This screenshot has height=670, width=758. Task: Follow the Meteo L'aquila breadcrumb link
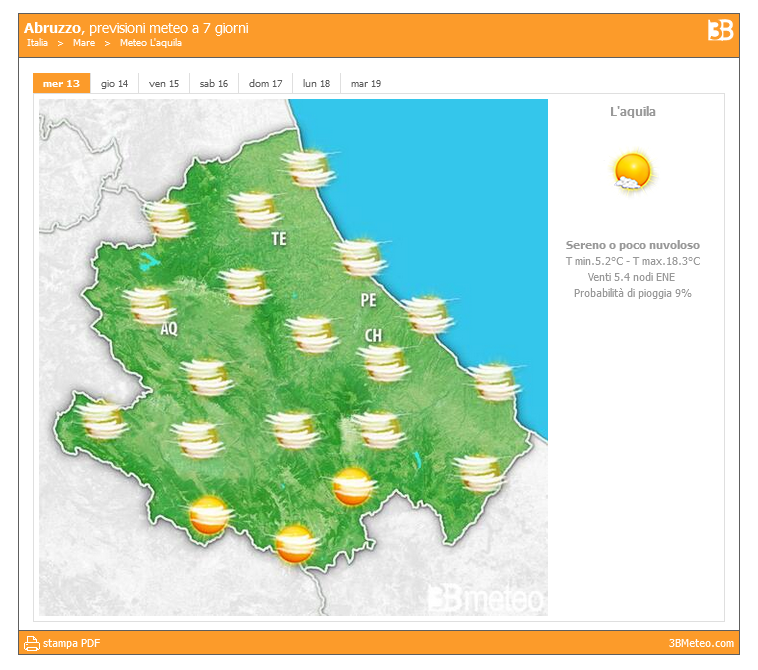pyautogui.click(x=150, y=43)
